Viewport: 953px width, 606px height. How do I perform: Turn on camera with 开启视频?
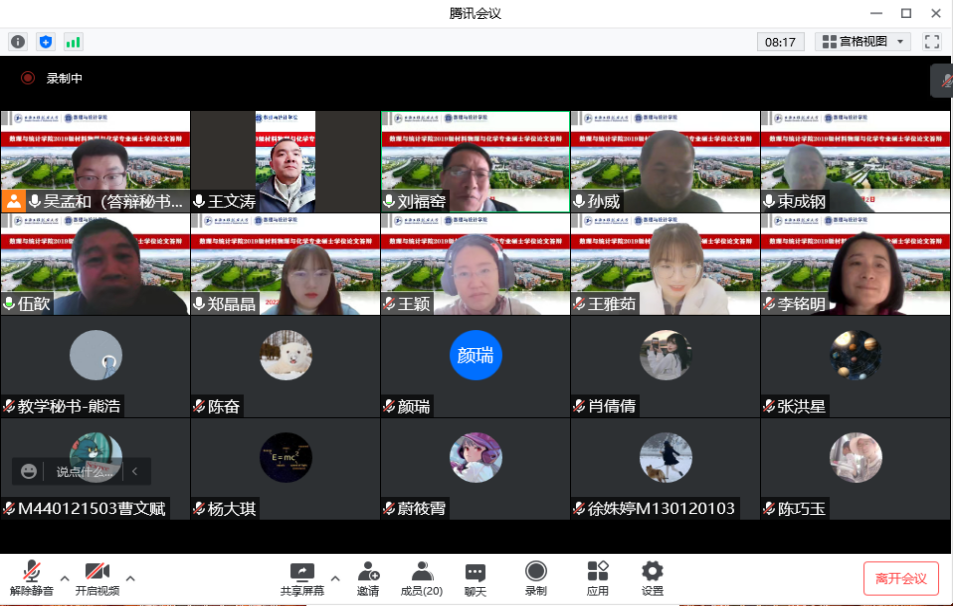pos(97,578)
